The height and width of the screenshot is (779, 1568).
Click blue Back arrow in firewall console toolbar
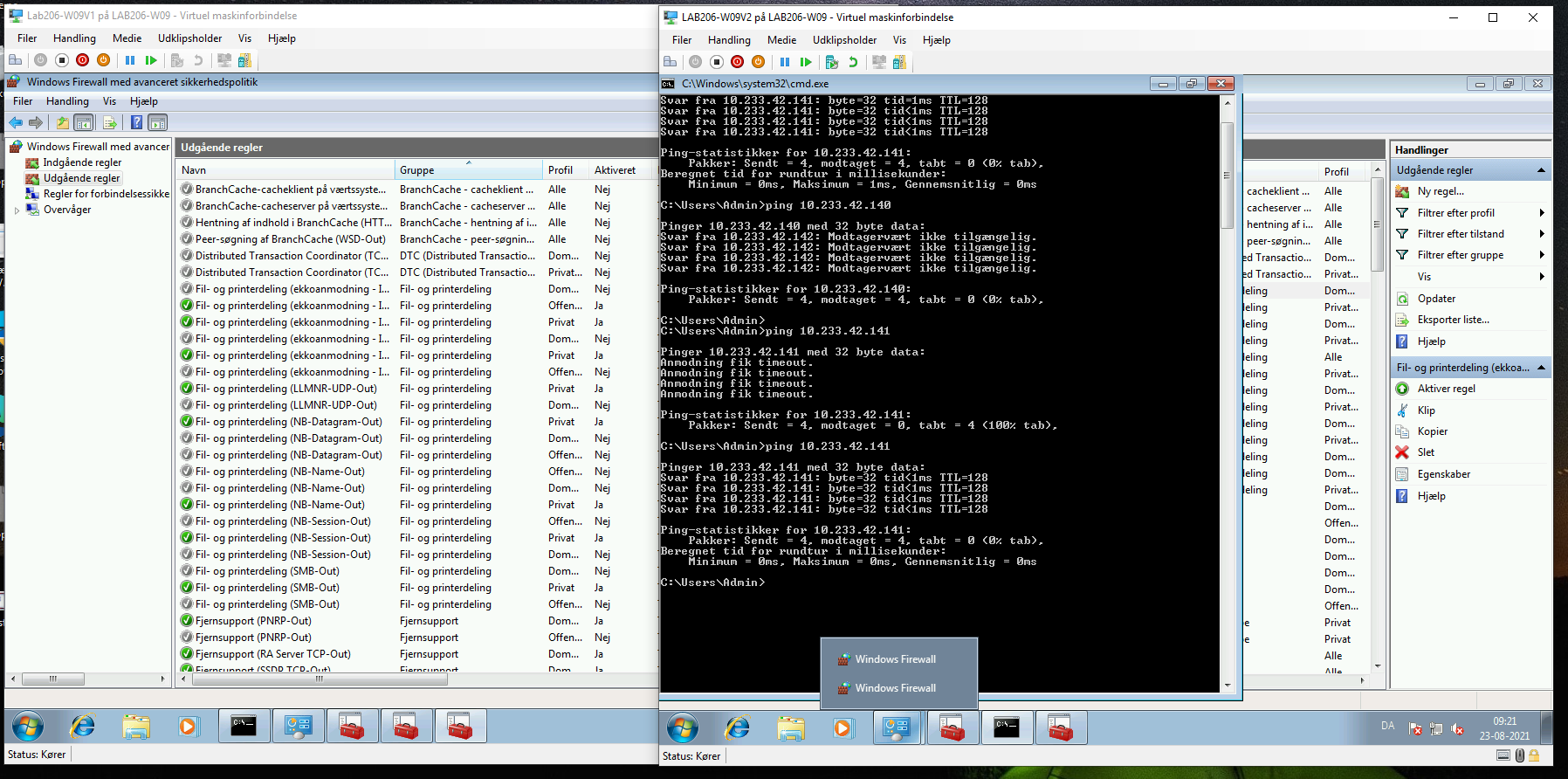(x=16, y=122)
